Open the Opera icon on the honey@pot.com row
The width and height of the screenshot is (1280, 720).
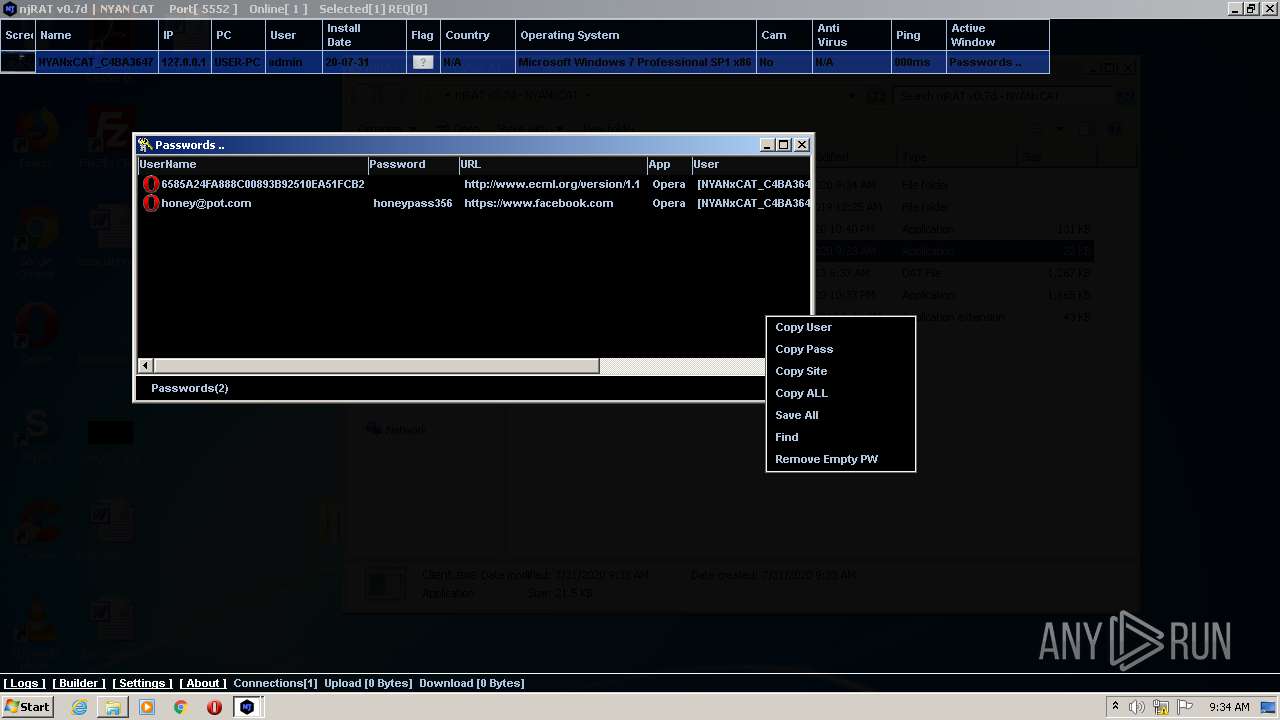tap(151, 203)
